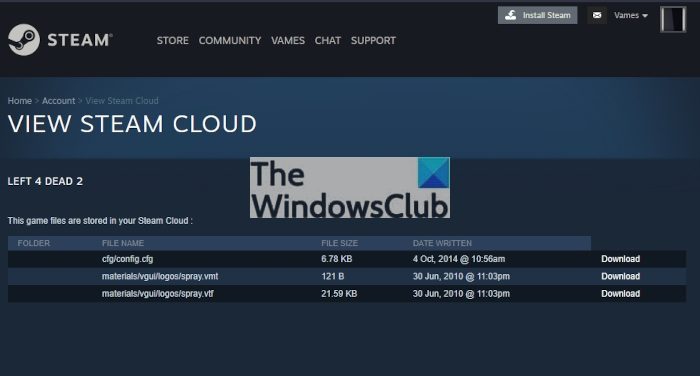This screenshot has width=700, height=376.
Task: Click the 6.78 KB file size
Action: [337, 259]
